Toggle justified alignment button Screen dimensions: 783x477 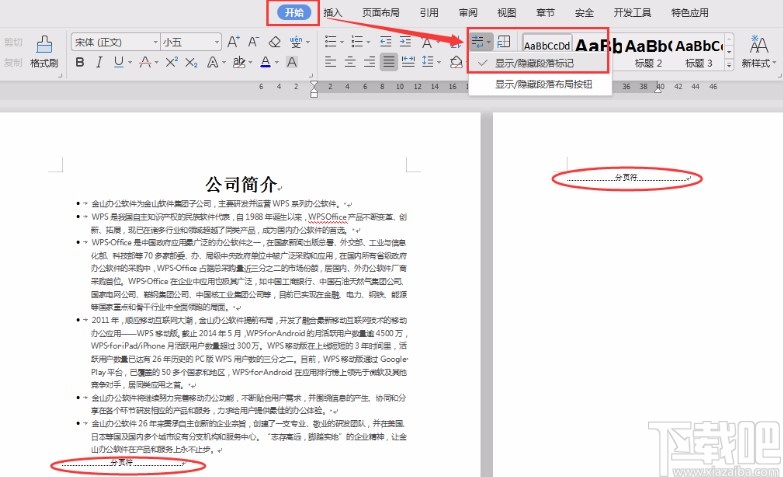pyautogui.click(x=389, y=62)
